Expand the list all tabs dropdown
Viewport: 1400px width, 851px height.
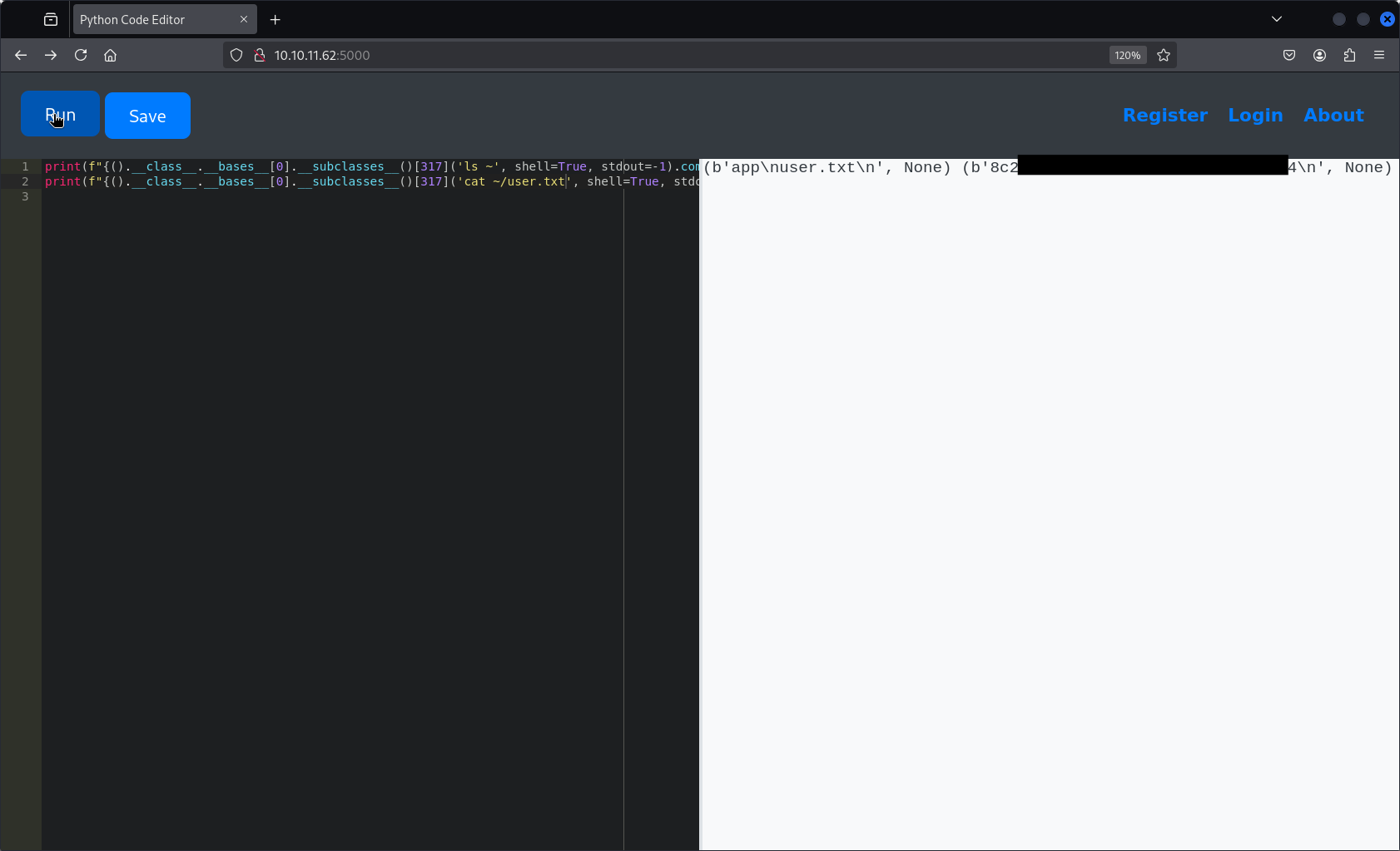pos(1276,19)
